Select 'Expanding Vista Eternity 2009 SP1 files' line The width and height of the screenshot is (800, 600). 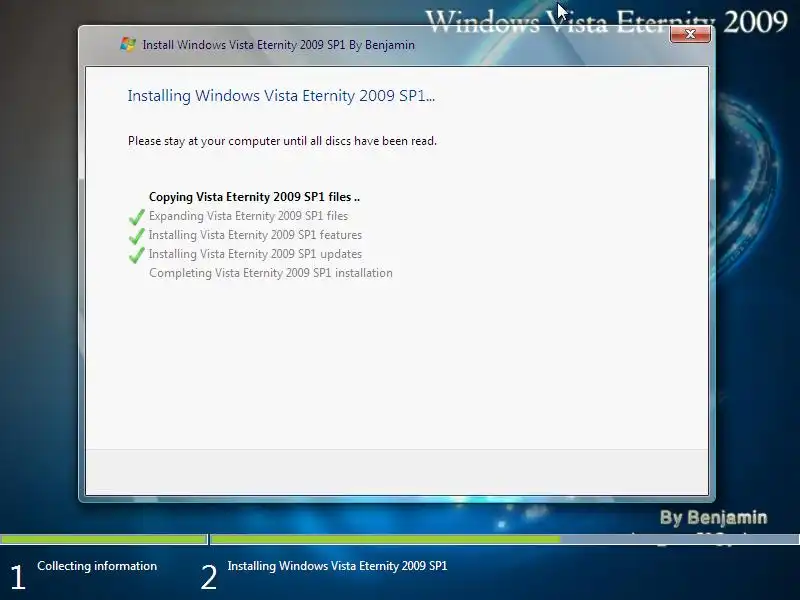(248, 216)
